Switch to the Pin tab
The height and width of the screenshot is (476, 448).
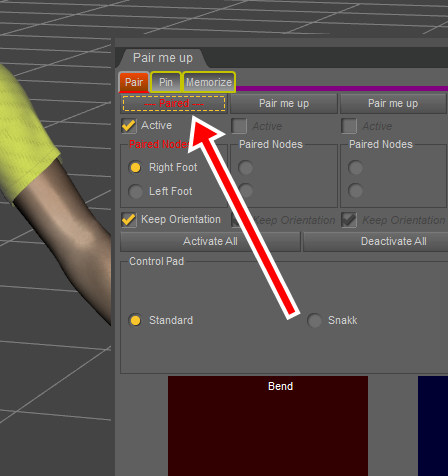coord(166,82)
